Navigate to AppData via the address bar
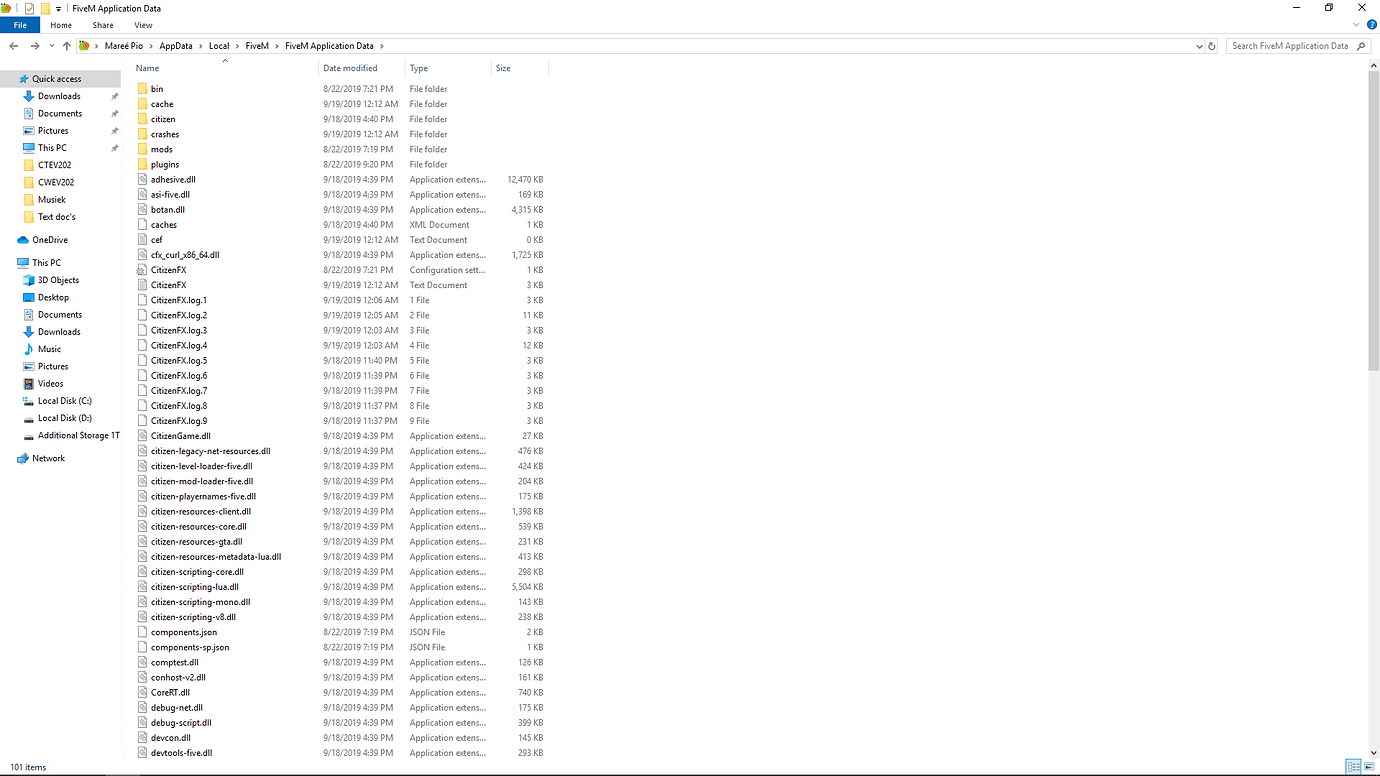This screenshot has height=776, width=1380. click(175, 46)
